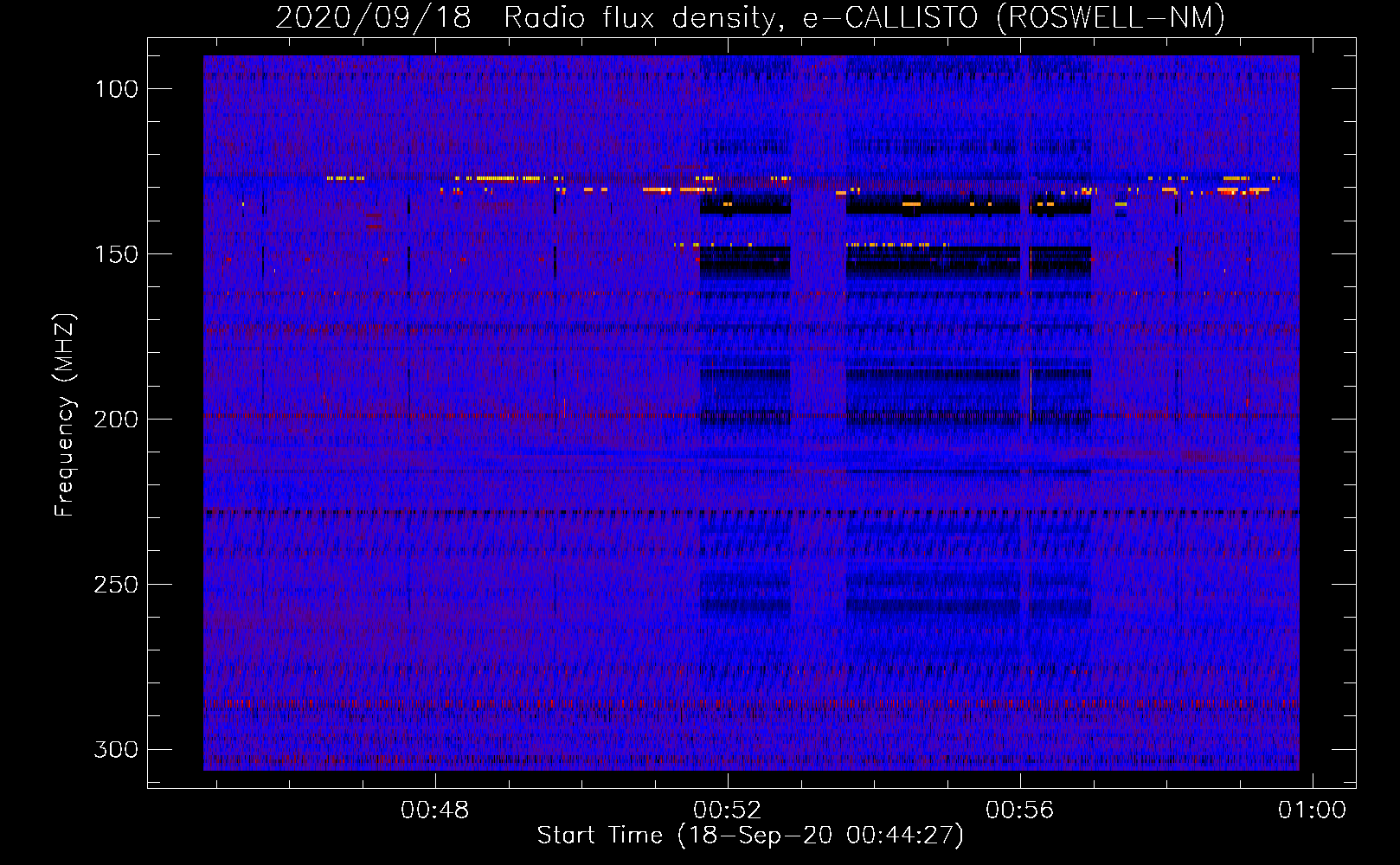The height and width of the screenshot is (865, 1400).
Task: Click the 'Frequency (MHZ)' y-axis label
Action: (x=65, y=415)
